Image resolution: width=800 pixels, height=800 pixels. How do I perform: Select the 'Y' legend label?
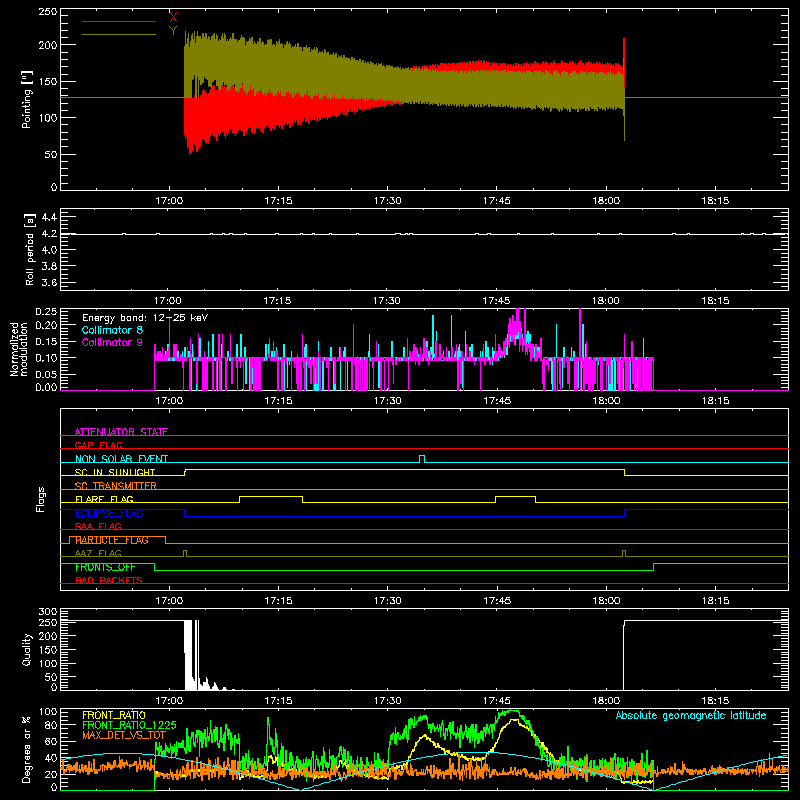[173, 31]
